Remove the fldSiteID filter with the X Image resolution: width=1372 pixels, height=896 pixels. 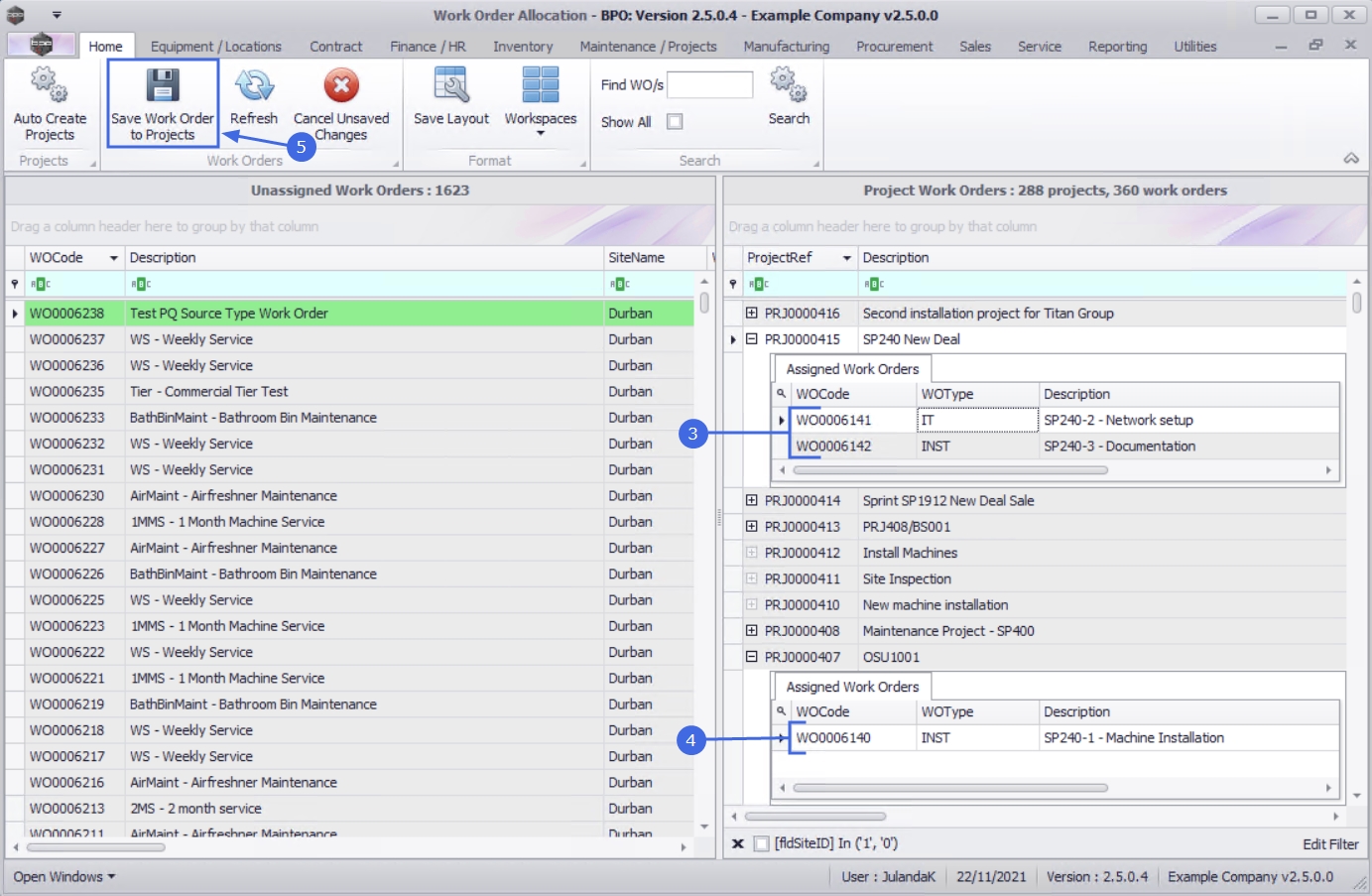coord(738,843)
